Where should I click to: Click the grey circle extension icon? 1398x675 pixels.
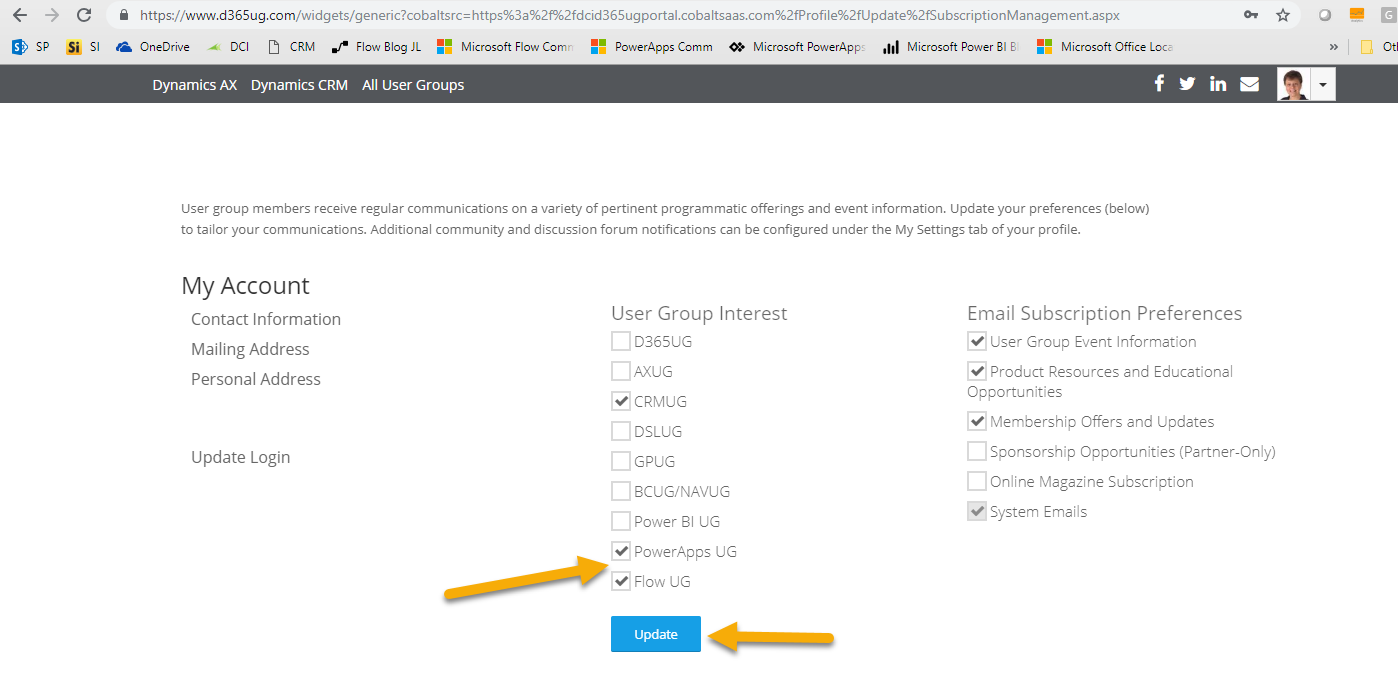1325,15
